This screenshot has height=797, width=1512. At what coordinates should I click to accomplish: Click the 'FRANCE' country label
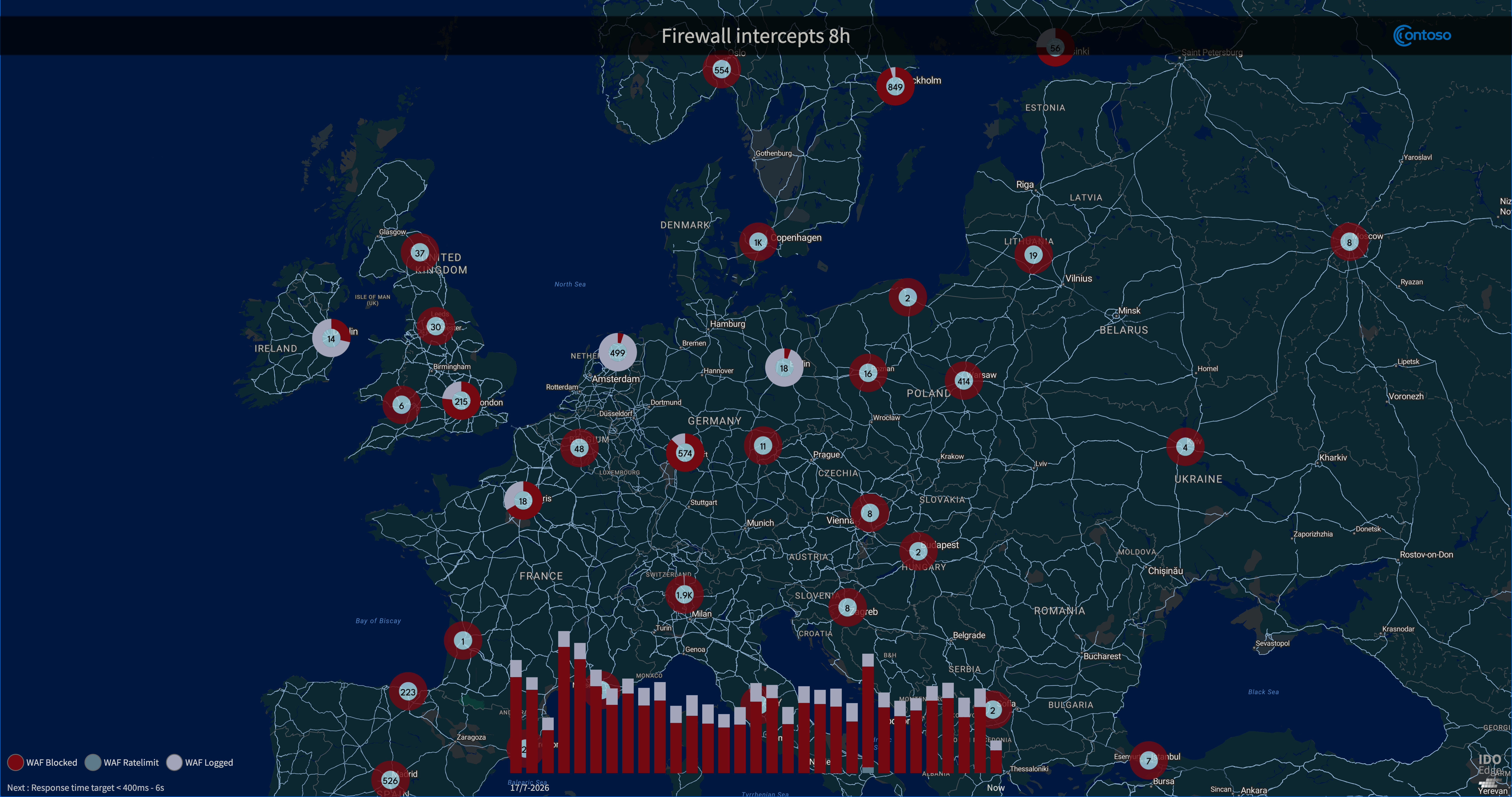coord(541,576)
